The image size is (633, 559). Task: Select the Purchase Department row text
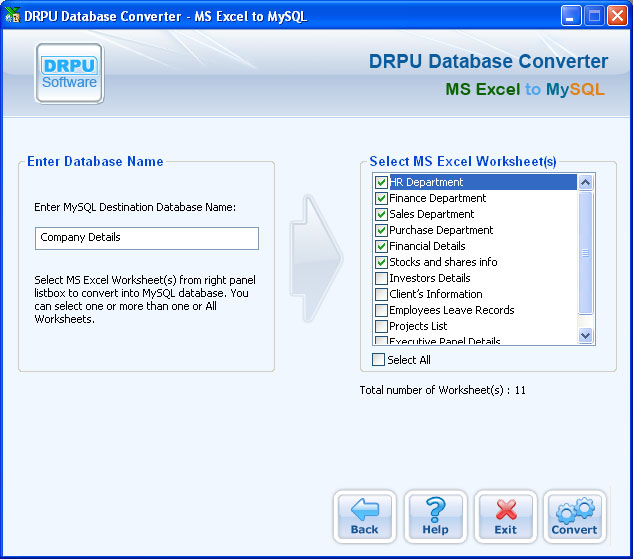click(441, 230)
